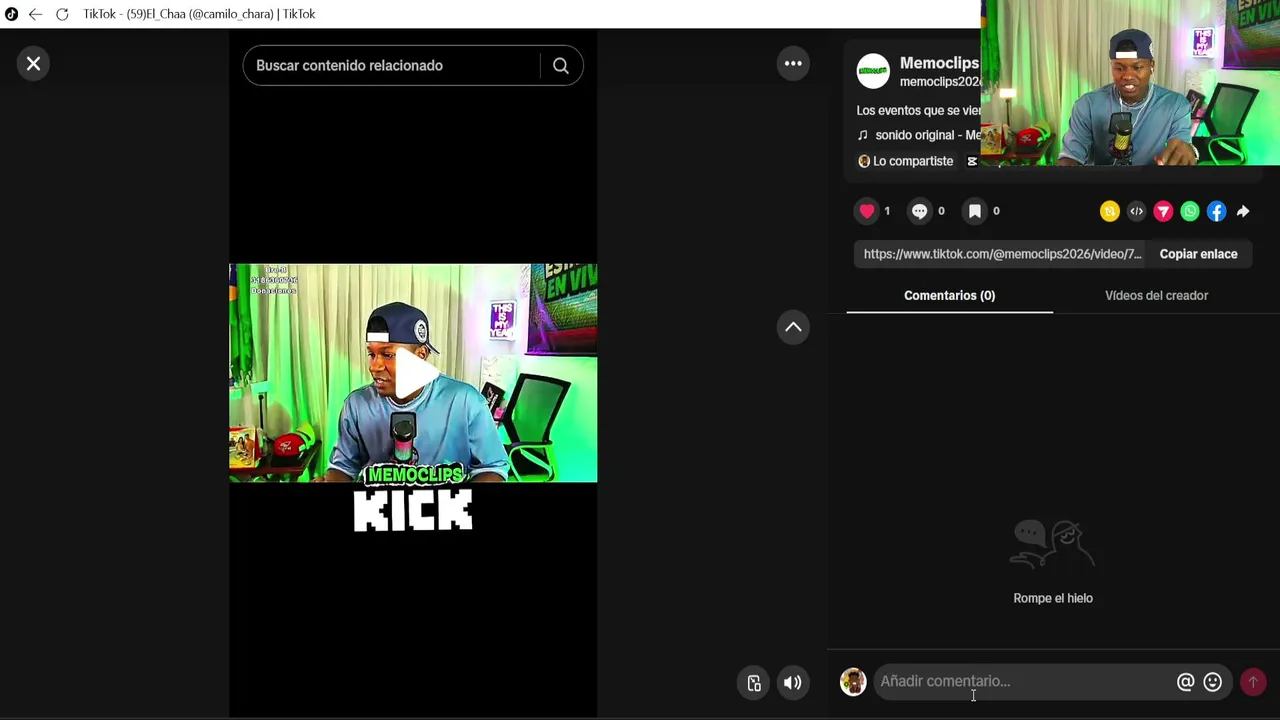Get embed code with the embed icon
The image size is (1280, 720).
tap(1136, 211)
